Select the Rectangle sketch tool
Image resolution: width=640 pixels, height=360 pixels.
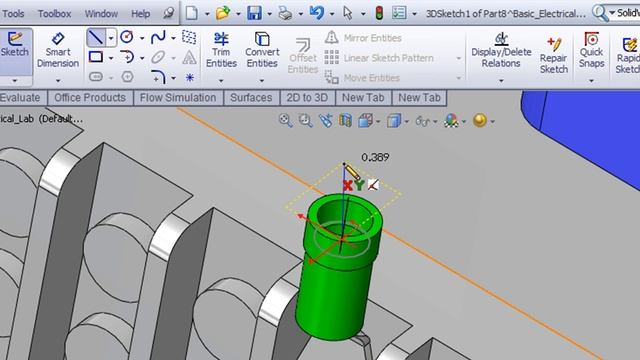click(x=96, y=57)
